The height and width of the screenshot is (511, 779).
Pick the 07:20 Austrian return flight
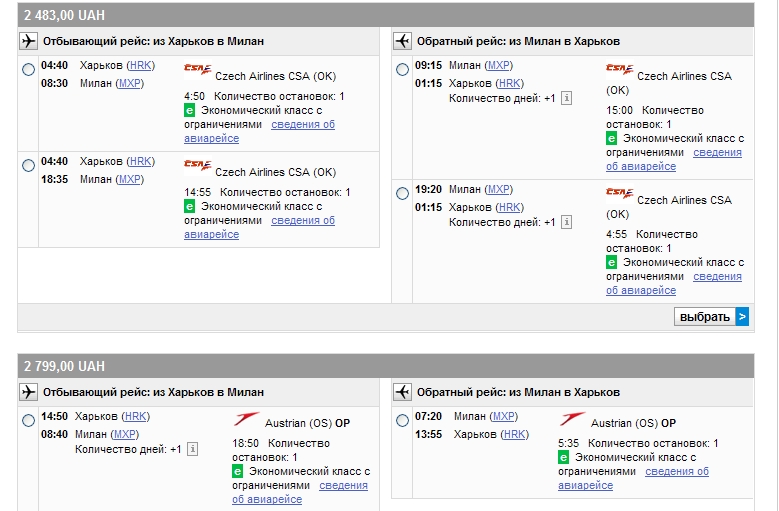402,421
